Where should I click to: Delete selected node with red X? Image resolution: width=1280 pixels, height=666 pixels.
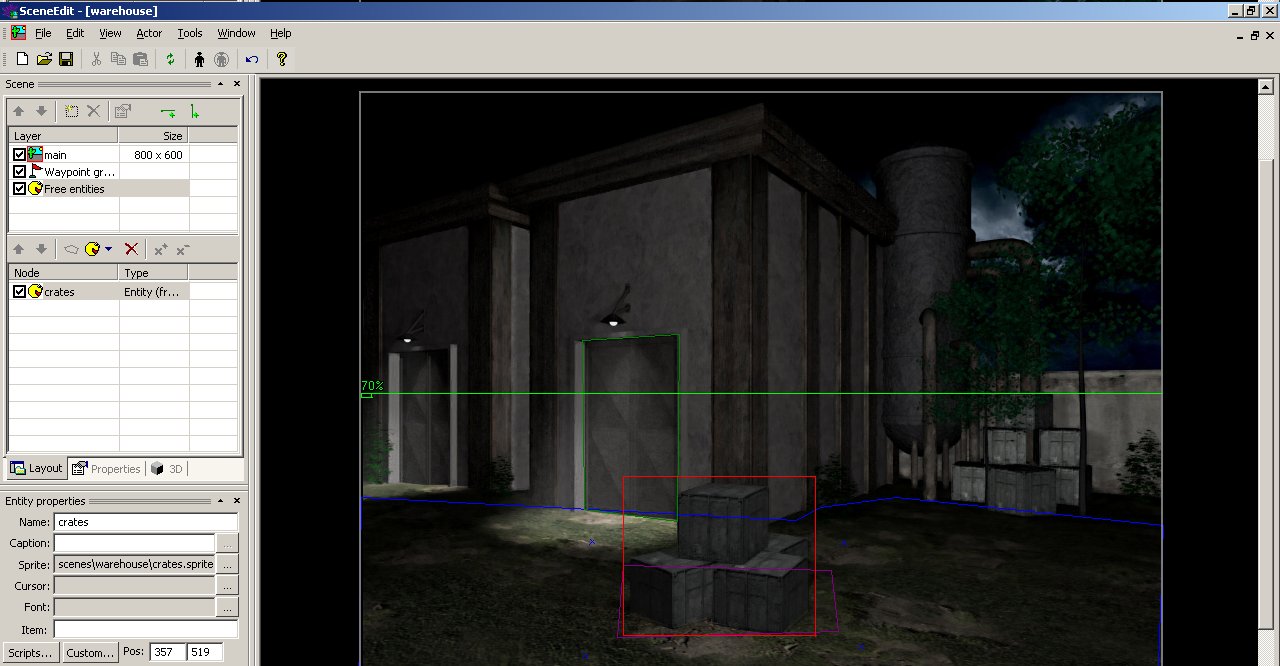point(131,248)
